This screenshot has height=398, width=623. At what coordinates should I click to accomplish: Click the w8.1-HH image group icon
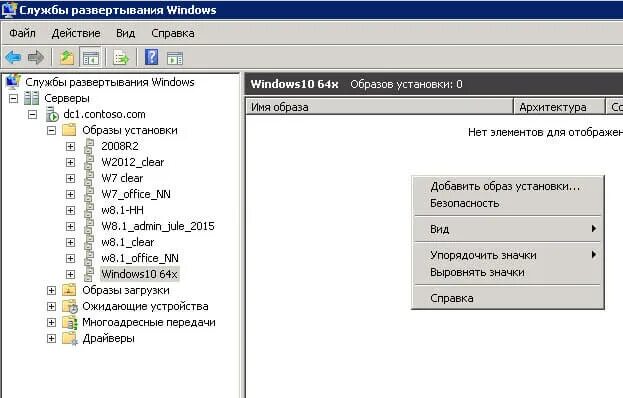(89, 210)
